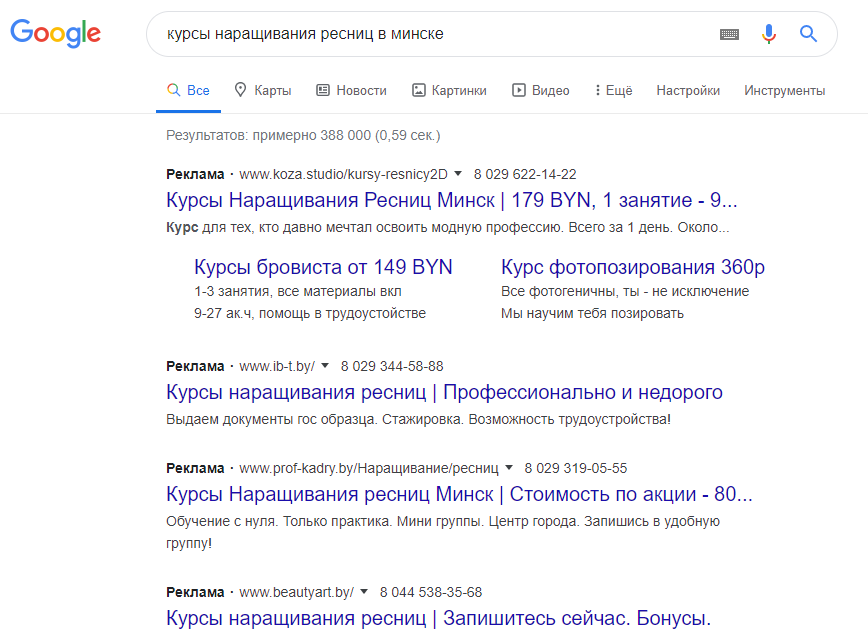Click phone number 8 029 622-14-22
This screenshot has width=868, height=637.
tap(525, 174)
